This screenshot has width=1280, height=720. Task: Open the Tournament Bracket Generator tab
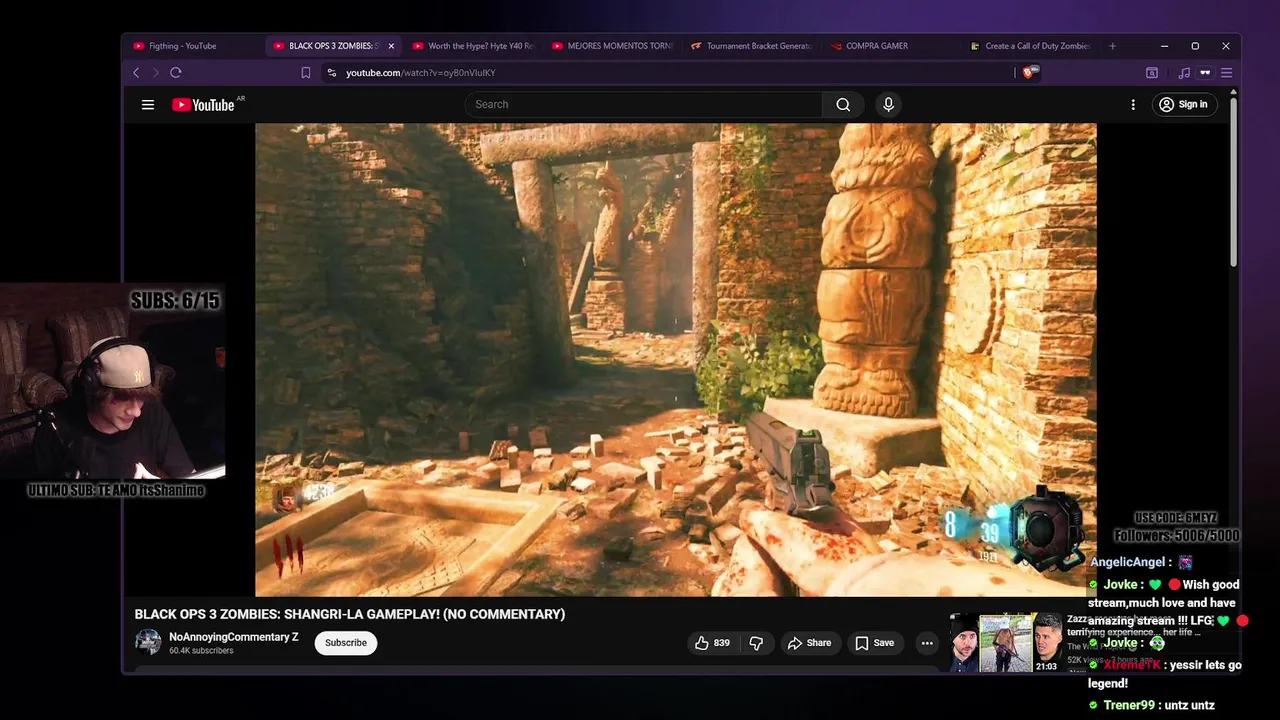751,46
